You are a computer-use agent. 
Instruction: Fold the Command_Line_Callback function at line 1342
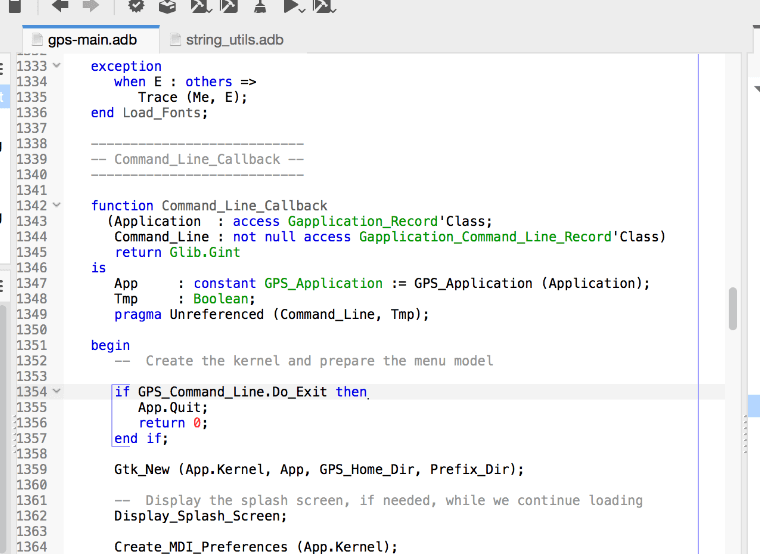(x=56, y=205)
